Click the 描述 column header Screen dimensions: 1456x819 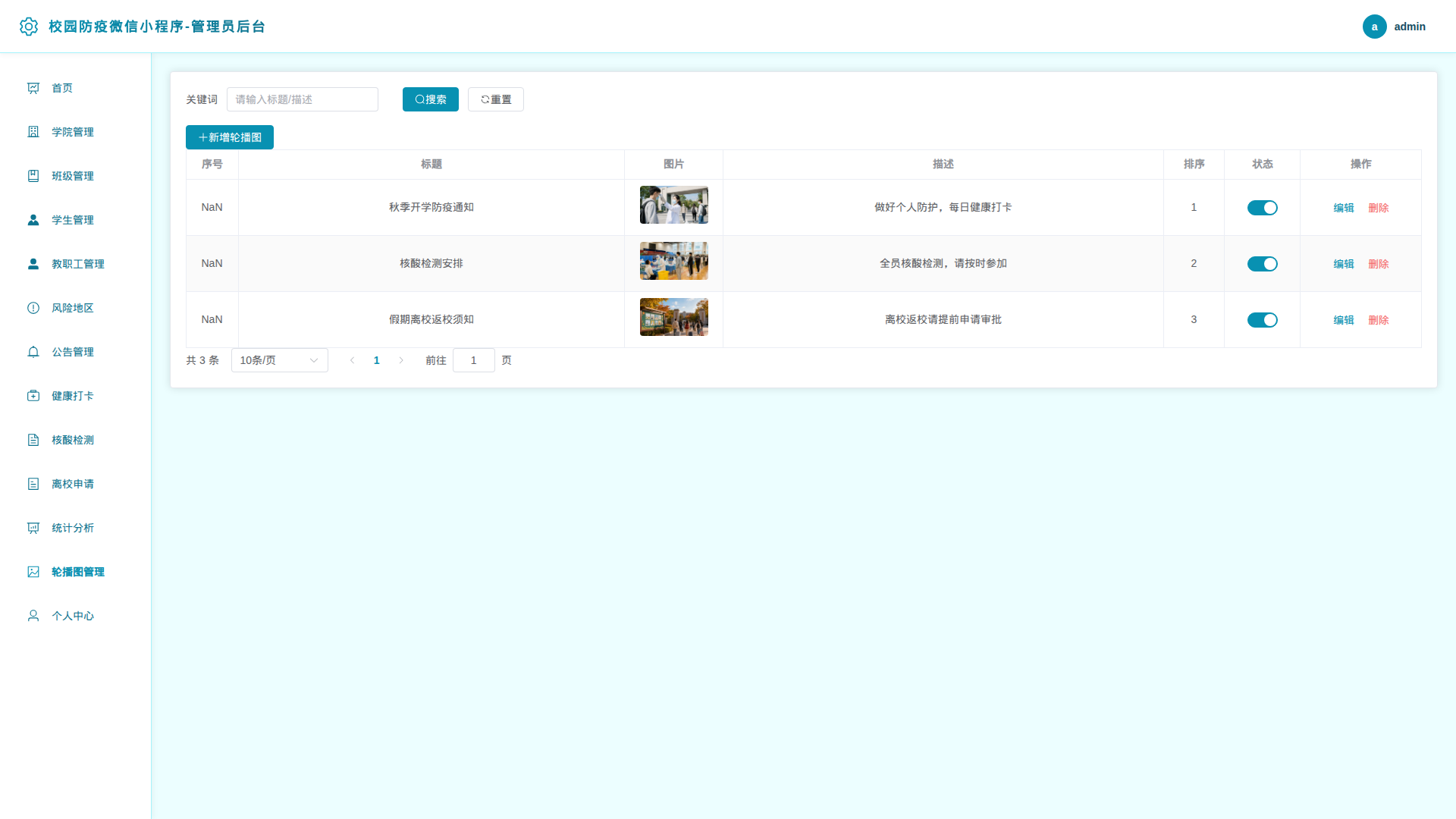pyautogui.click(x=943, y=164)
